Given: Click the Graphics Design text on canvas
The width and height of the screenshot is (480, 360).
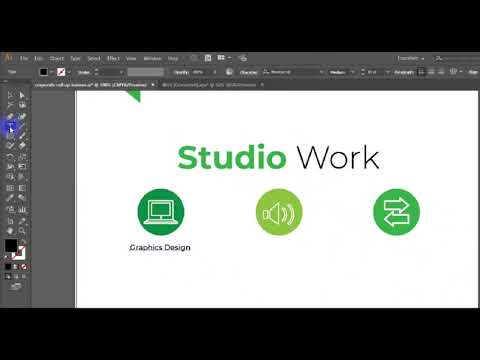Looking at the screenshot, I should tap(160, 248).
